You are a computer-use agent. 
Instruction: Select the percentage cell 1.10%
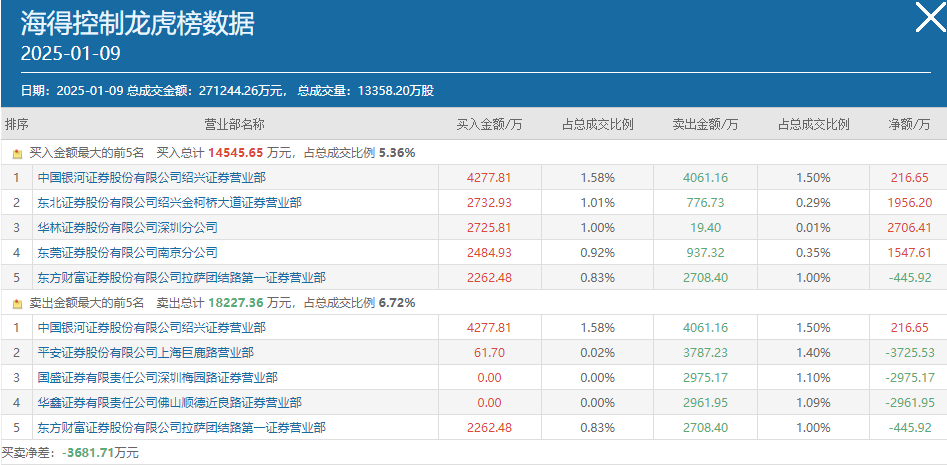coord(813,377)
